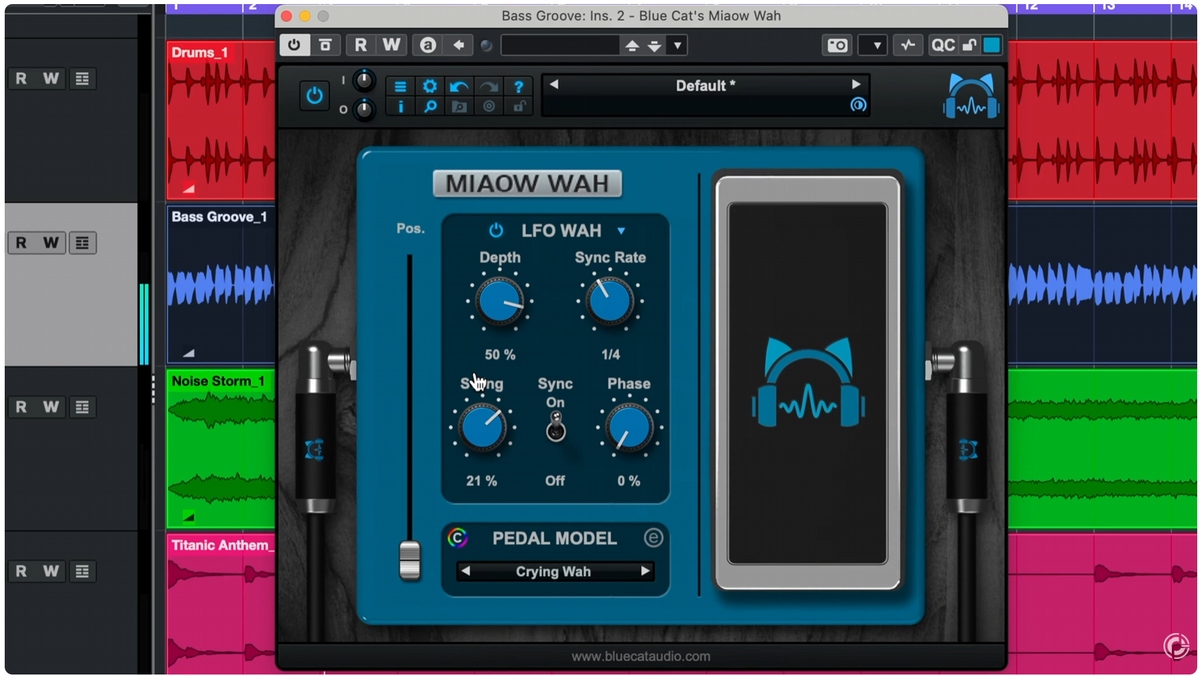Viewport: 1200px width, 676px height.
Task: Click the Pos. slider handle
Action: (409, 560)
